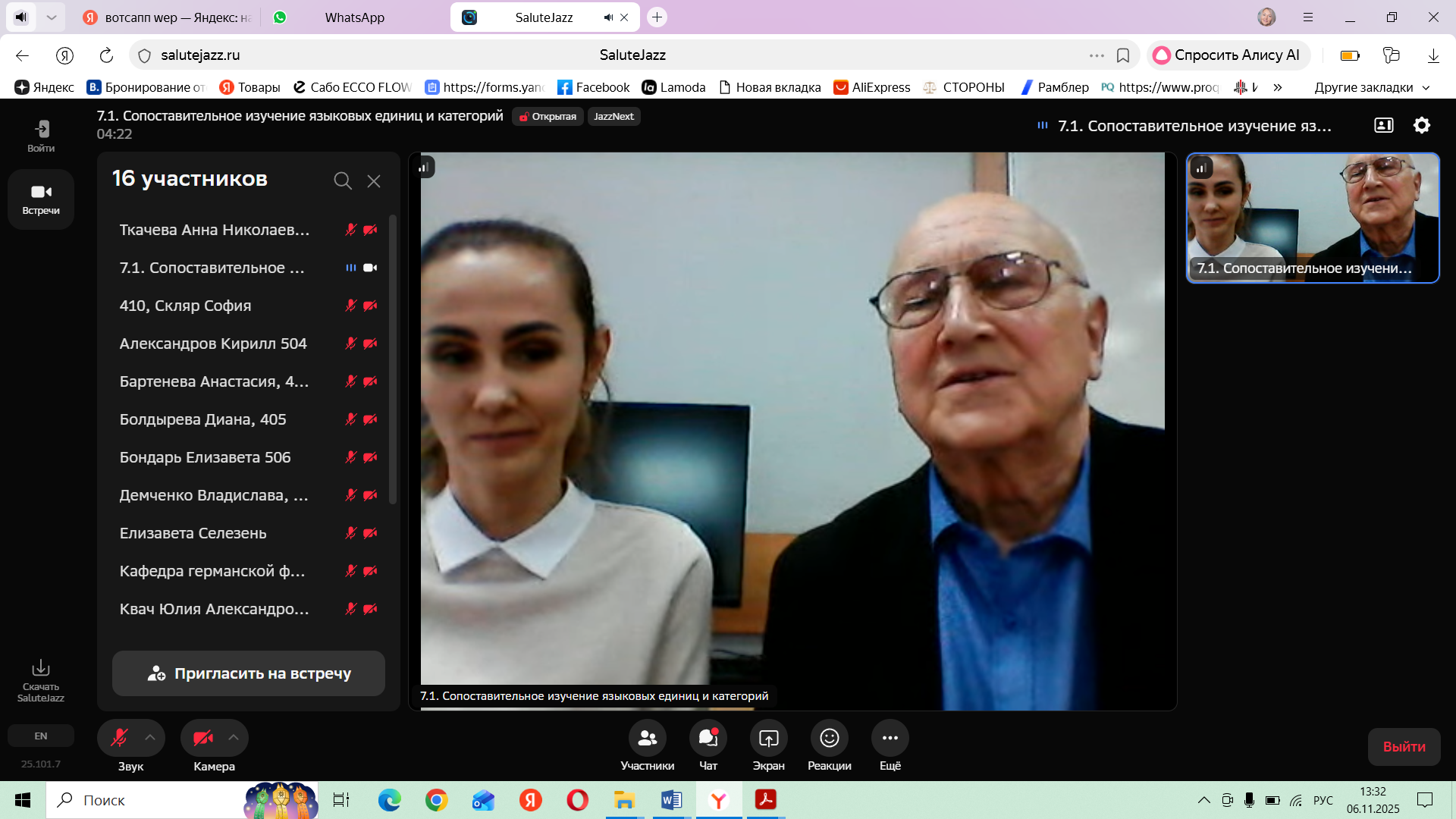The height and width of the screenshot is (819, 1456).
Task: Open the Ещё more options button
Action: click(x=890, y=738)
